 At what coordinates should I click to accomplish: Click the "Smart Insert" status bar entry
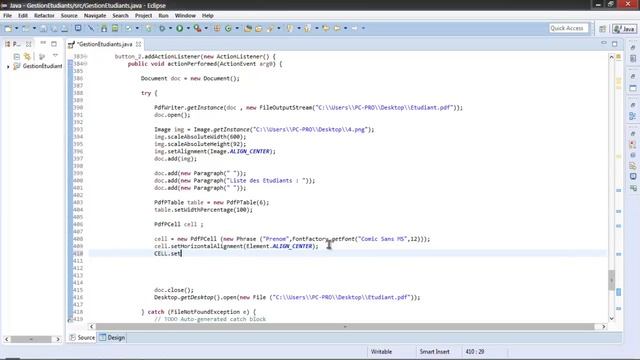pyautogui.click(x=434, y=351)
